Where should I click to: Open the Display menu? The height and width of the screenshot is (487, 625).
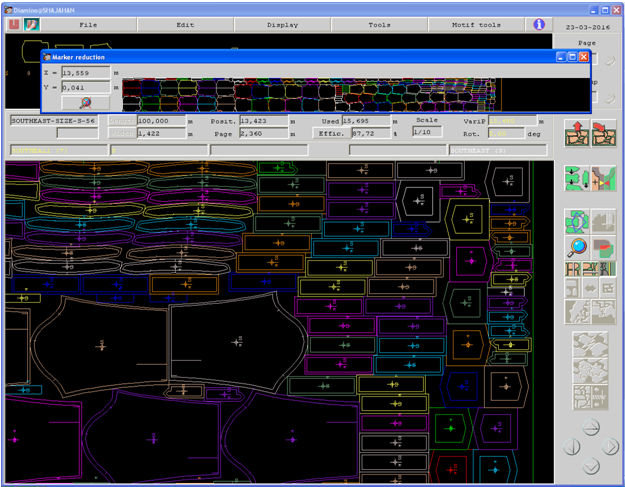282,24
